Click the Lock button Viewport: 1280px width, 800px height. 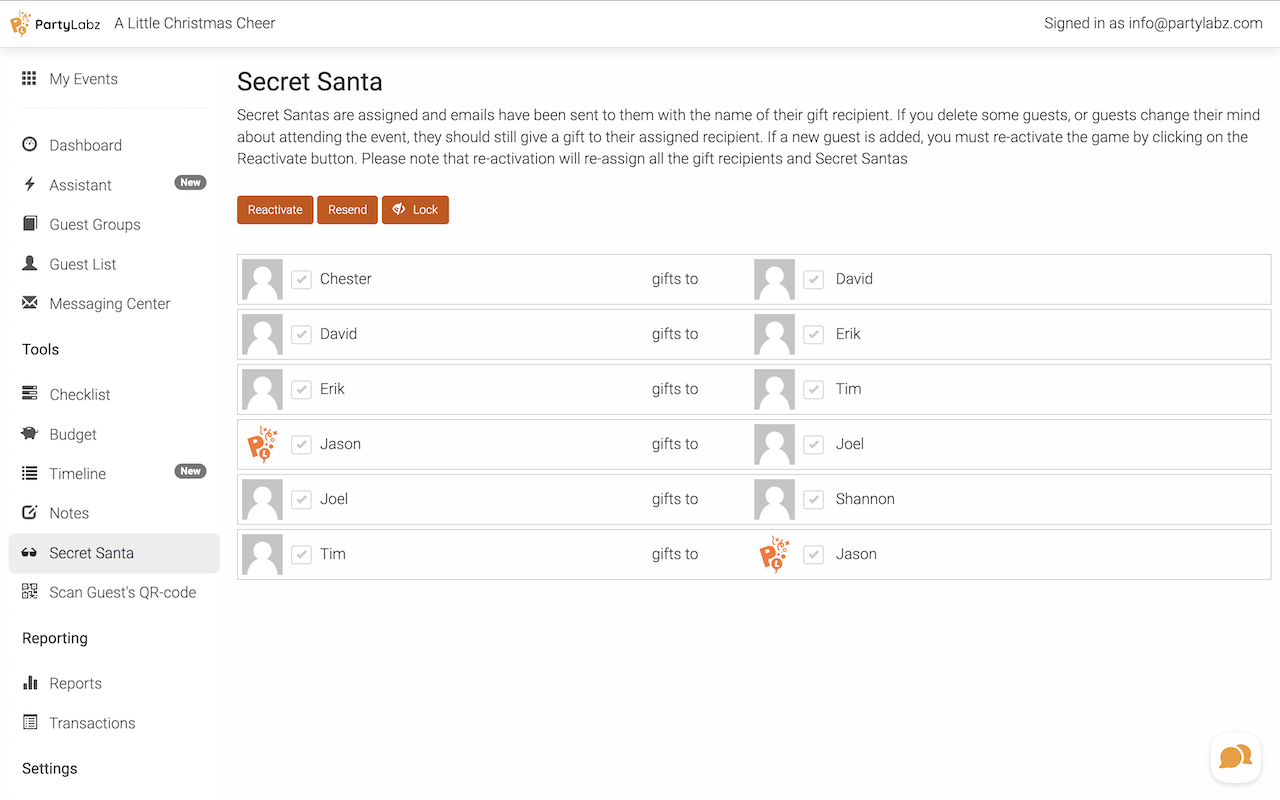[x=415, y=210]
